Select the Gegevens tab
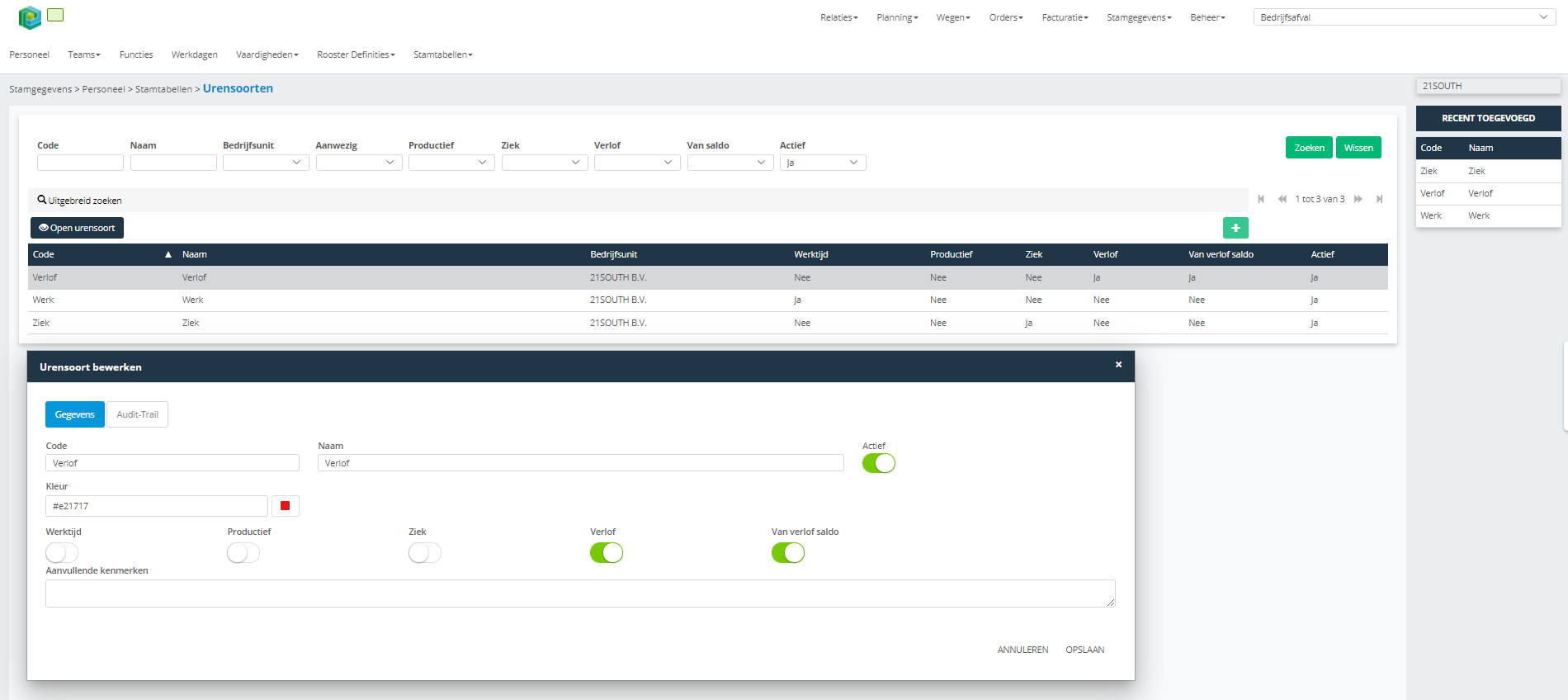The height and width of the screenshot is (700, 1568). point(75,414)
